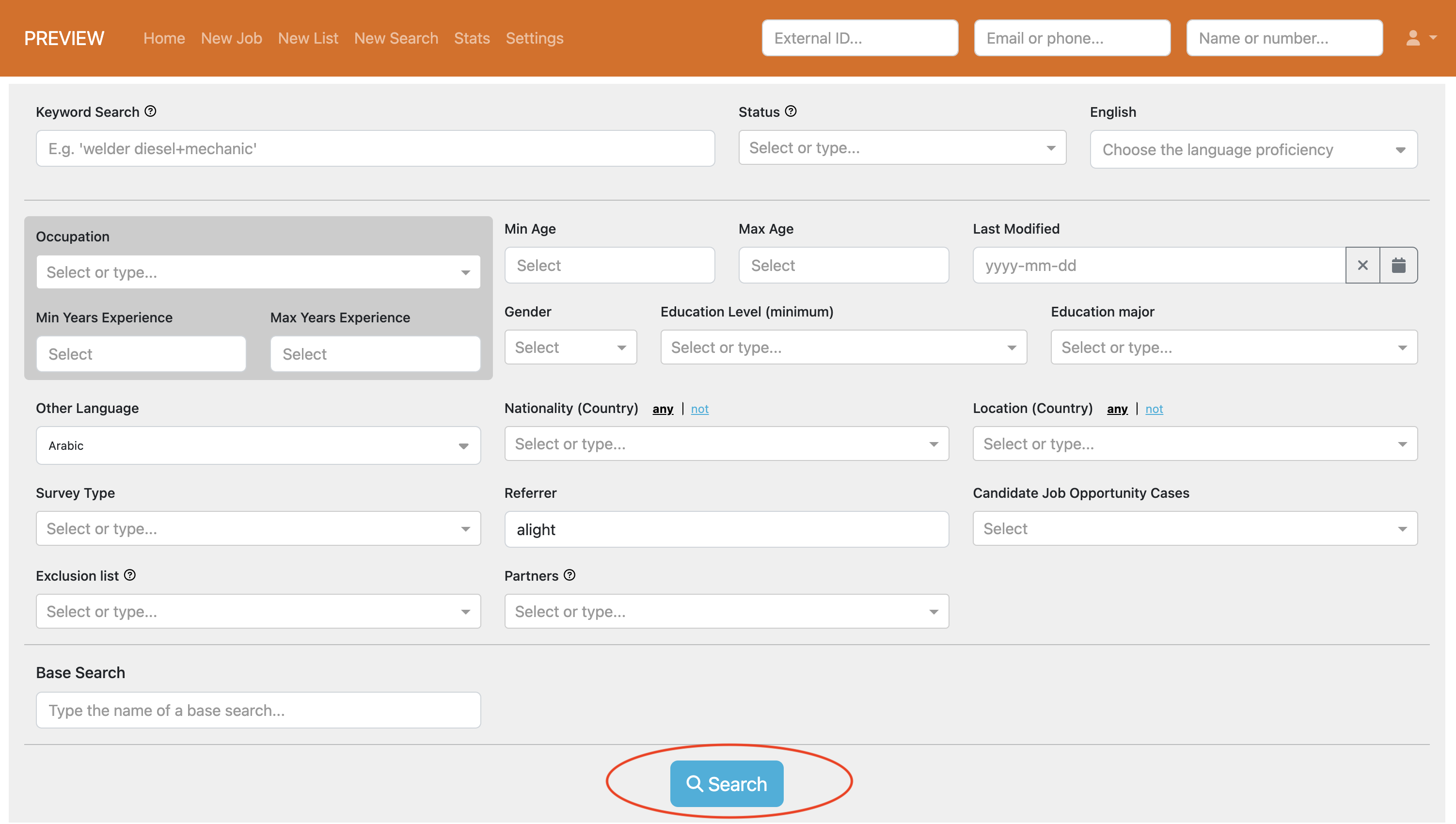The image size is (1456, 824).
Task: Open the Other Language Arabic dropdown
Action: 258,445
